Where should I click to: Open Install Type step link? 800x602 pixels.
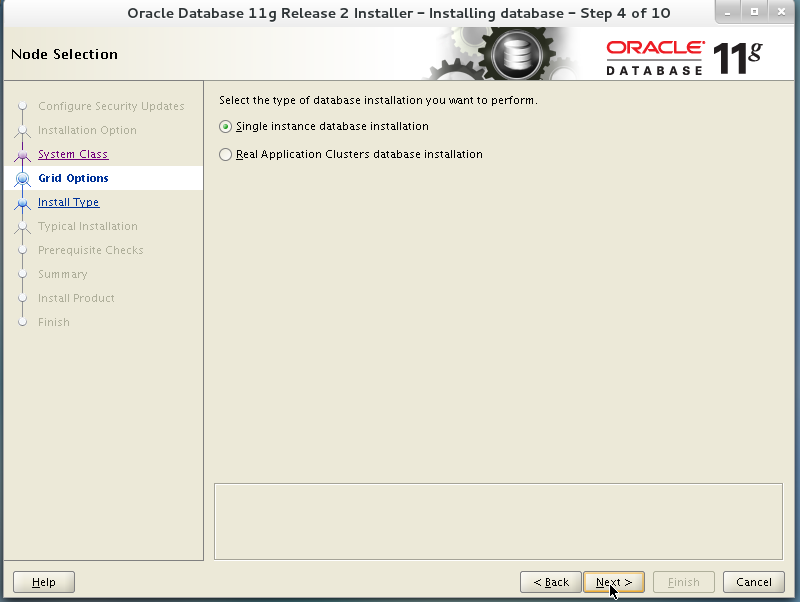[68, 202]
